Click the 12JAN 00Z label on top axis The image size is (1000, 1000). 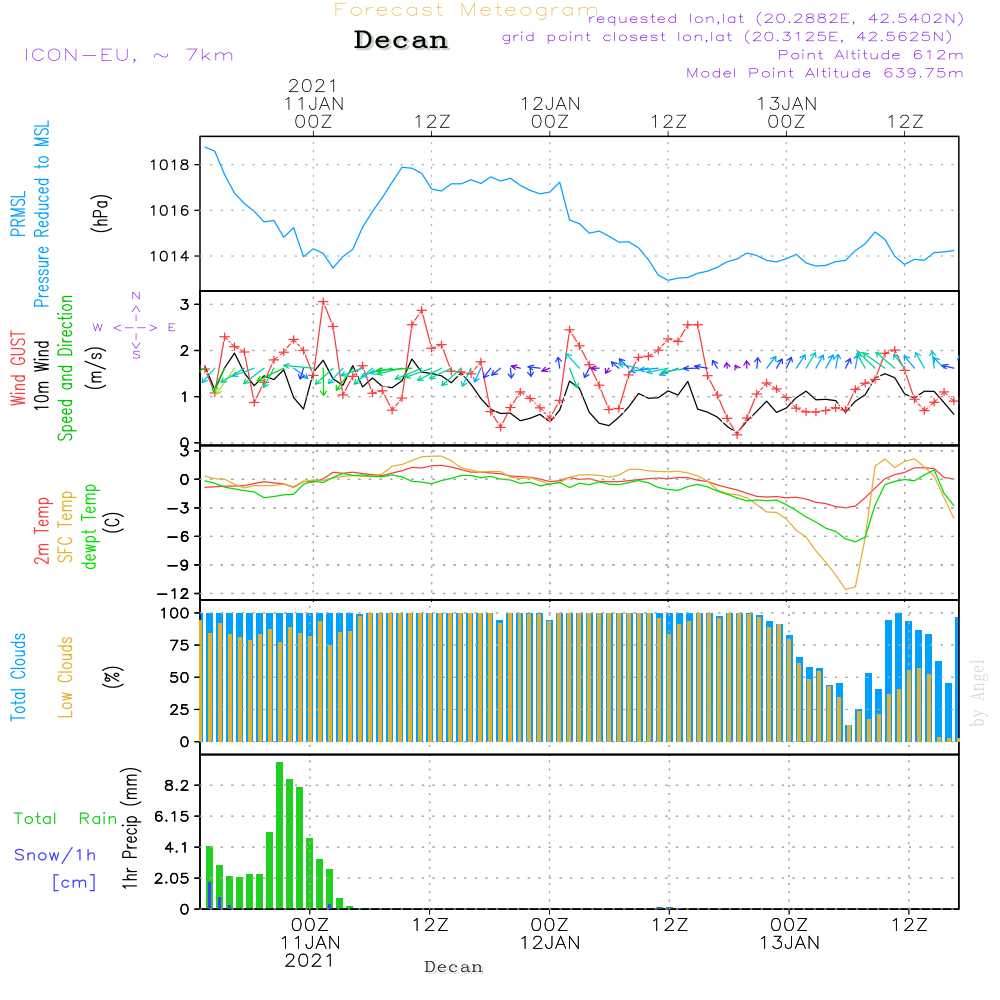pos(550,112)
